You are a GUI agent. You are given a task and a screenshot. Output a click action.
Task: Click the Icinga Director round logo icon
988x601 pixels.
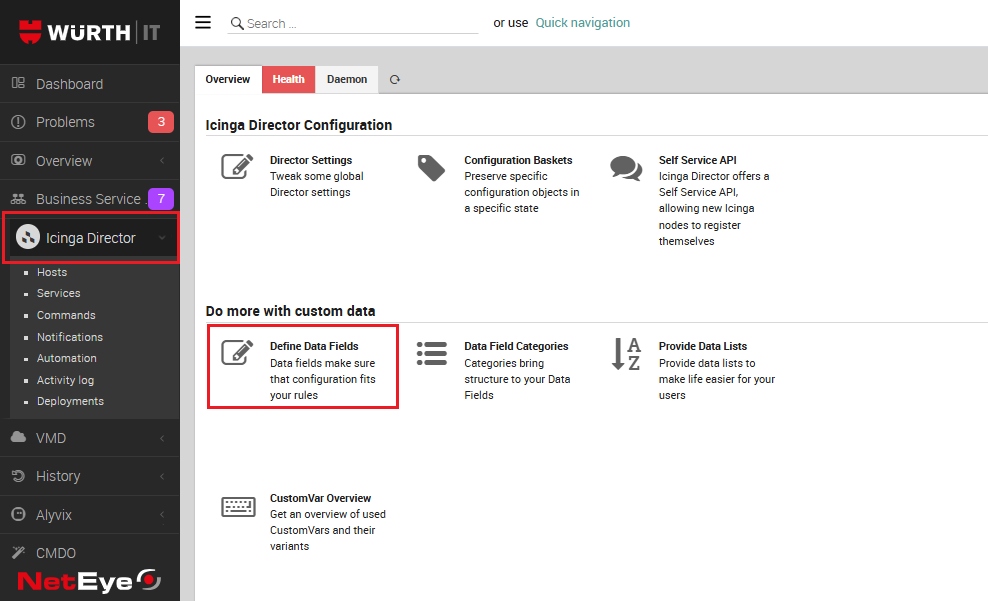28,238
